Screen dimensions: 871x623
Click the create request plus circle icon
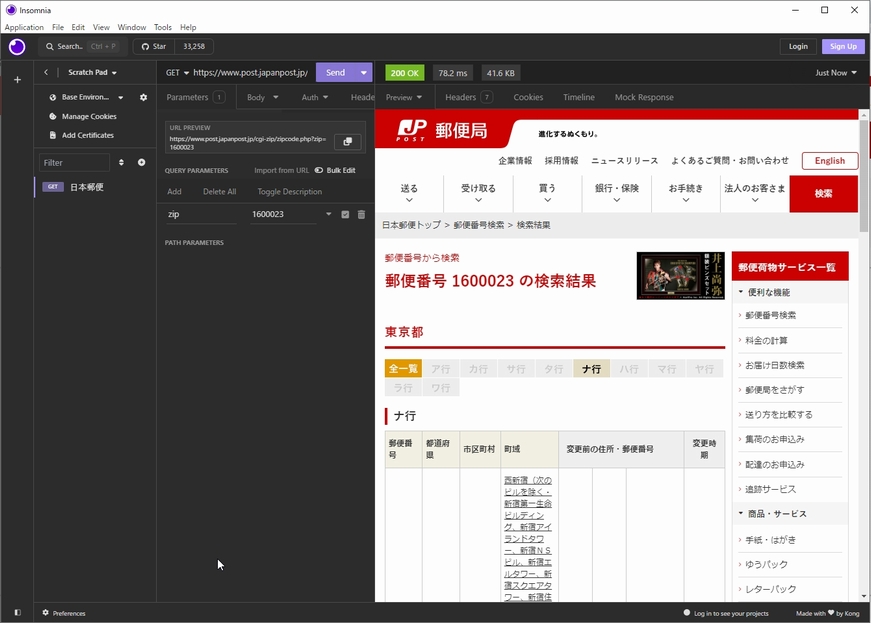[142, 162]
